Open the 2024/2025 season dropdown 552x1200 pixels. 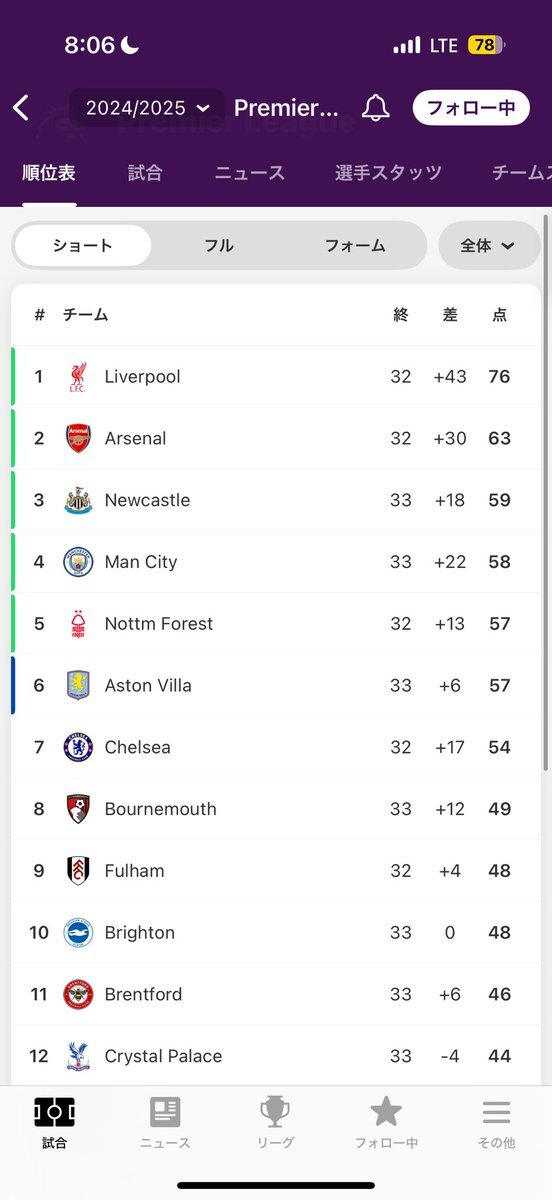148,108
